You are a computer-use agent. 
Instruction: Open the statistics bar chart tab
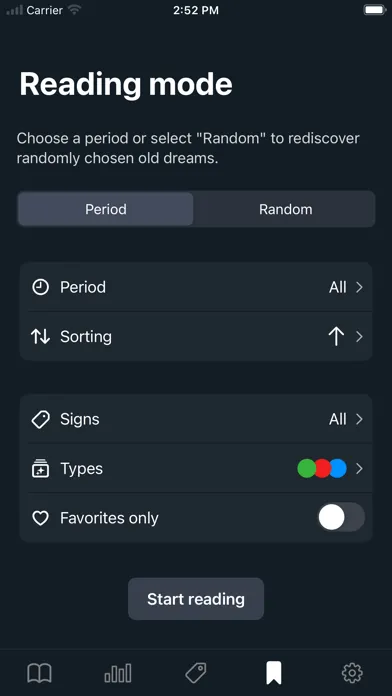pos(118,673)
